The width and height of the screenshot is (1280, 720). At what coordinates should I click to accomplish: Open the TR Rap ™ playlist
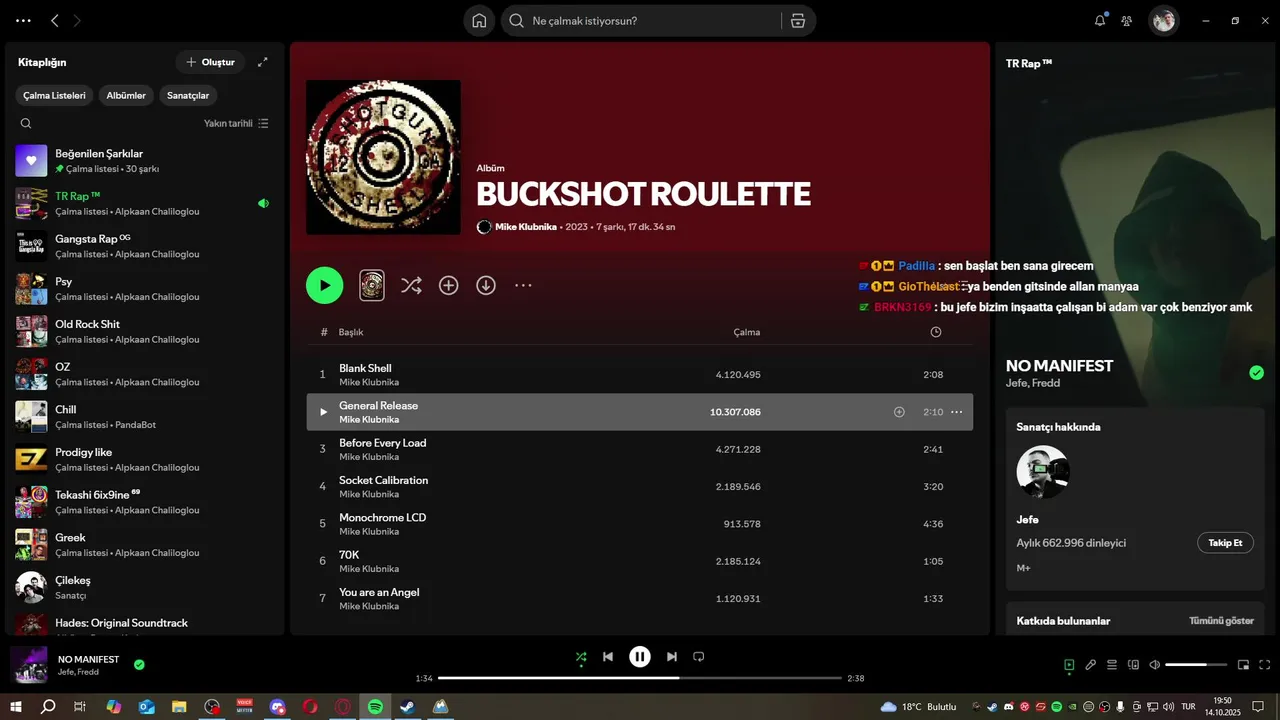point(144,203)
